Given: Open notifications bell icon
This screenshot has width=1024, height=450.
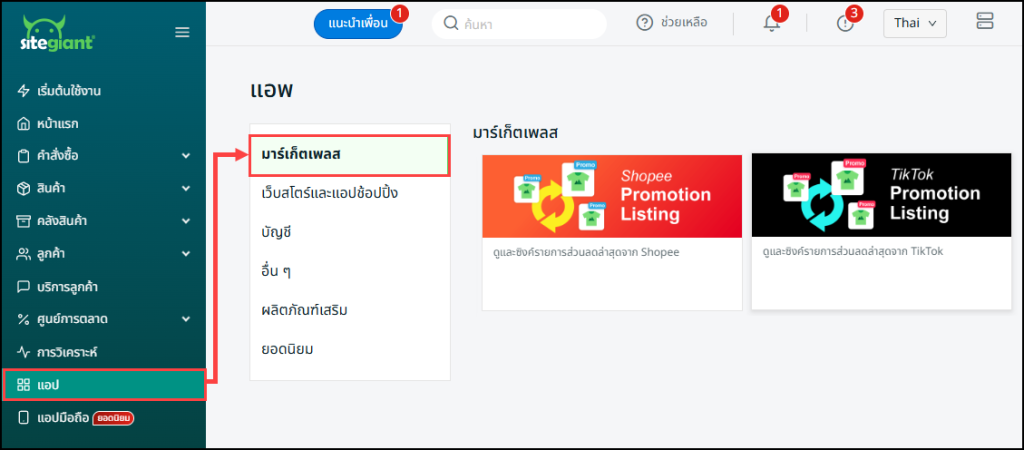Looking at the screenshot, I should pyautogui.click(x=771, y=23).
